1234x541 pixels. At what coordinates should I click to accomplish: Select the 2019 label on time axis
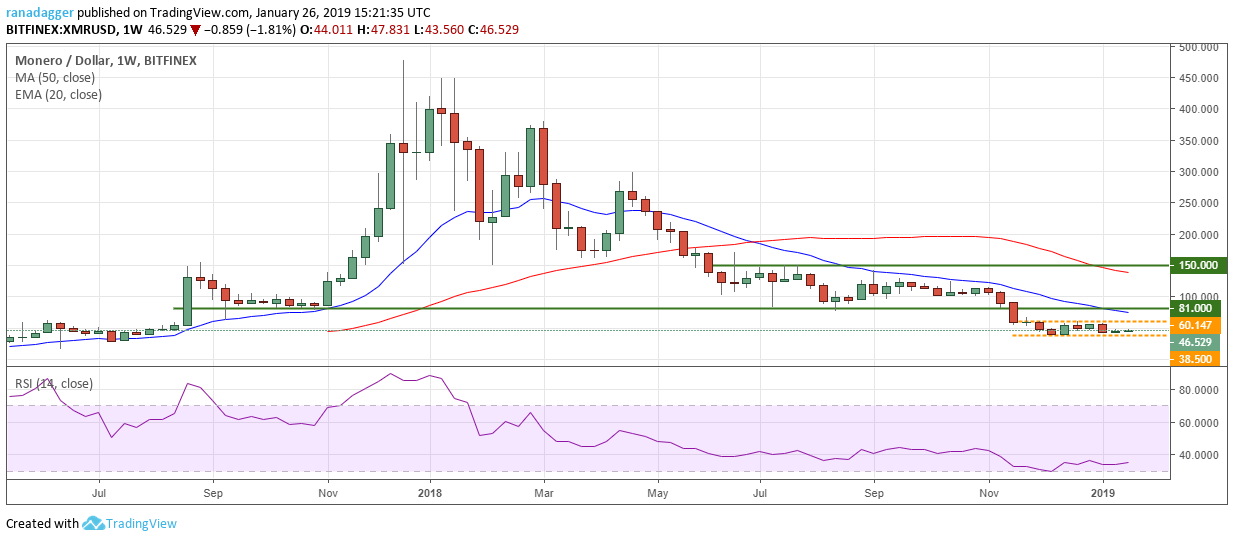pyautogui.click(x=1103, y=493)
